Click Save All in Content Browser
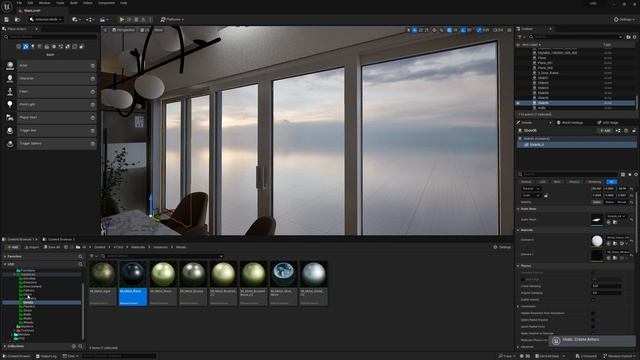 (51, 247)
